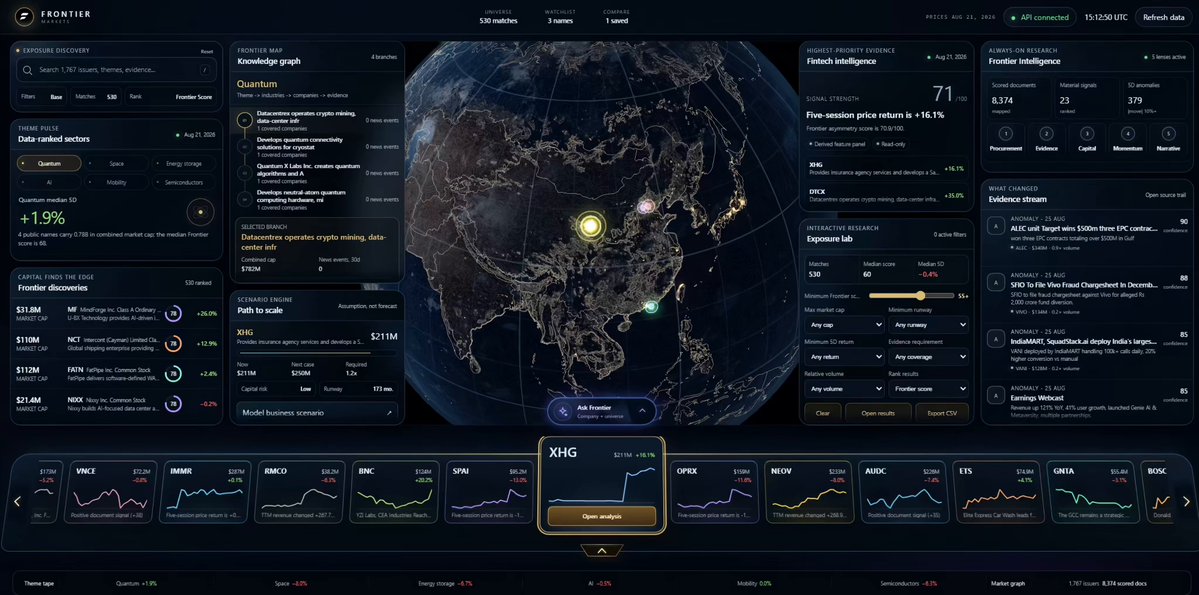Screen dimensions: 1199x595
Task: Toggle the Derived feature panel chip
Action: [x=840, y=143]
